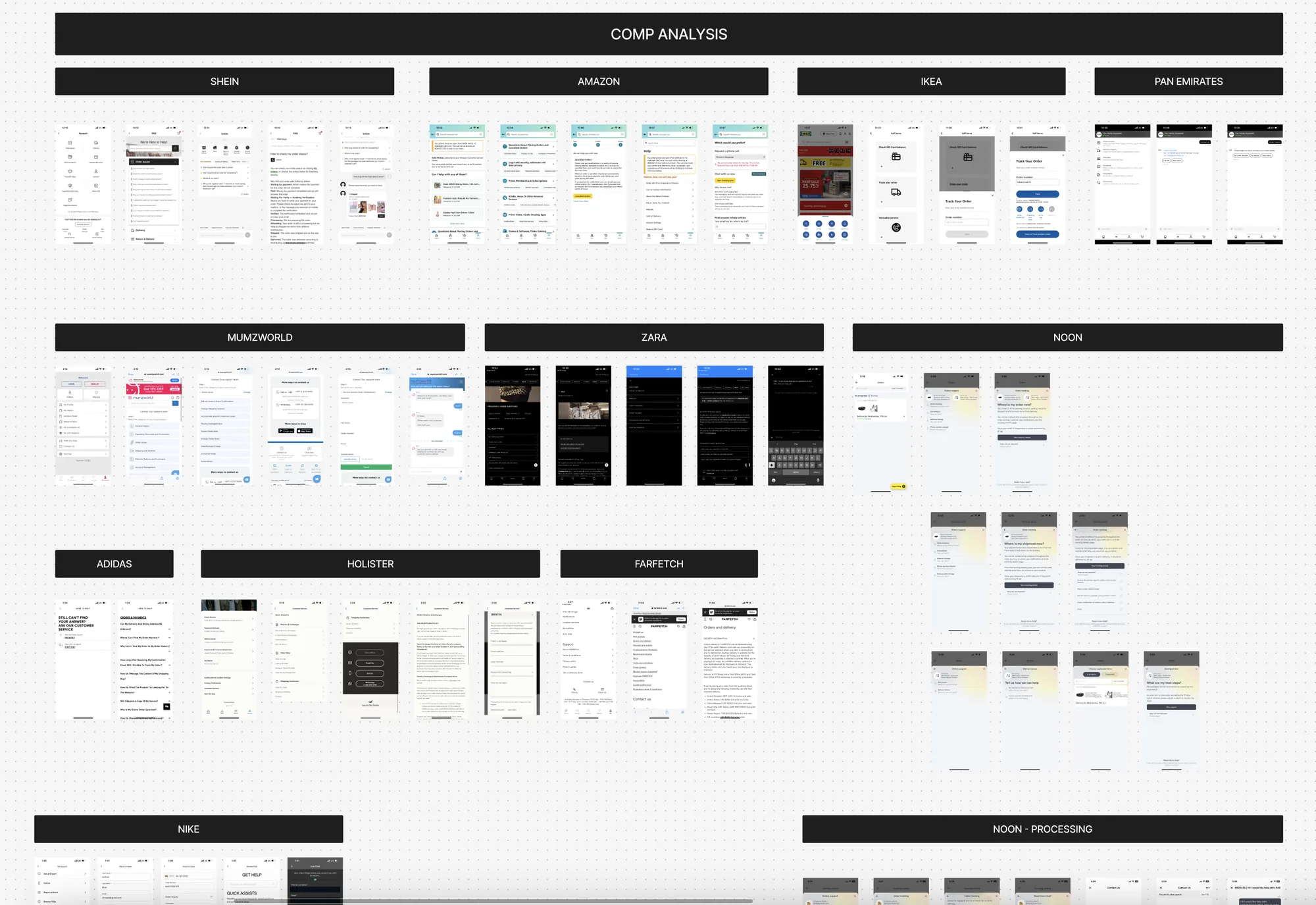Select the IKEA section header
The image size is (1316, 905).
point(931,82)
